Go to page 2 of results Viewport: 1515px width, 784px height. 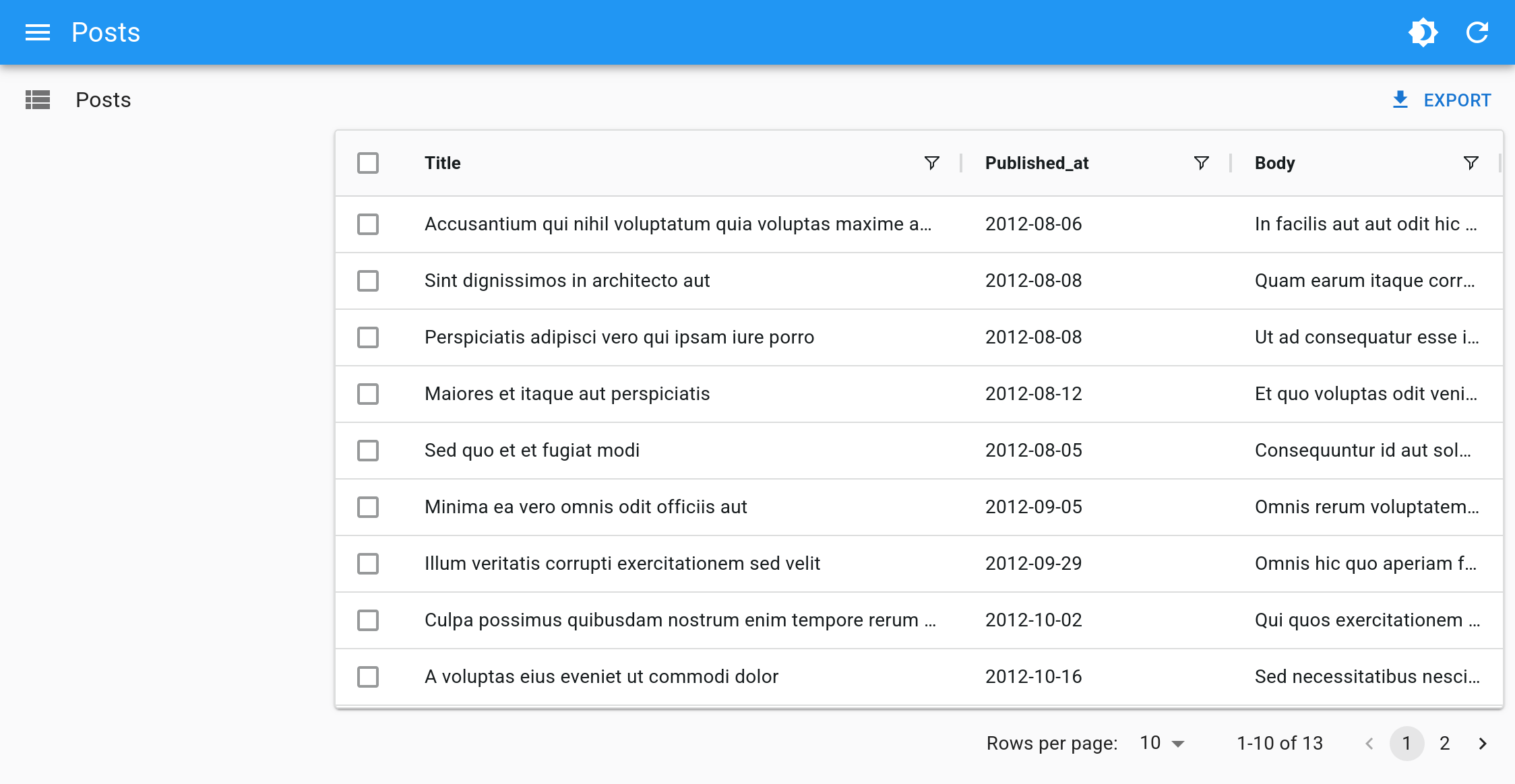1444,743
